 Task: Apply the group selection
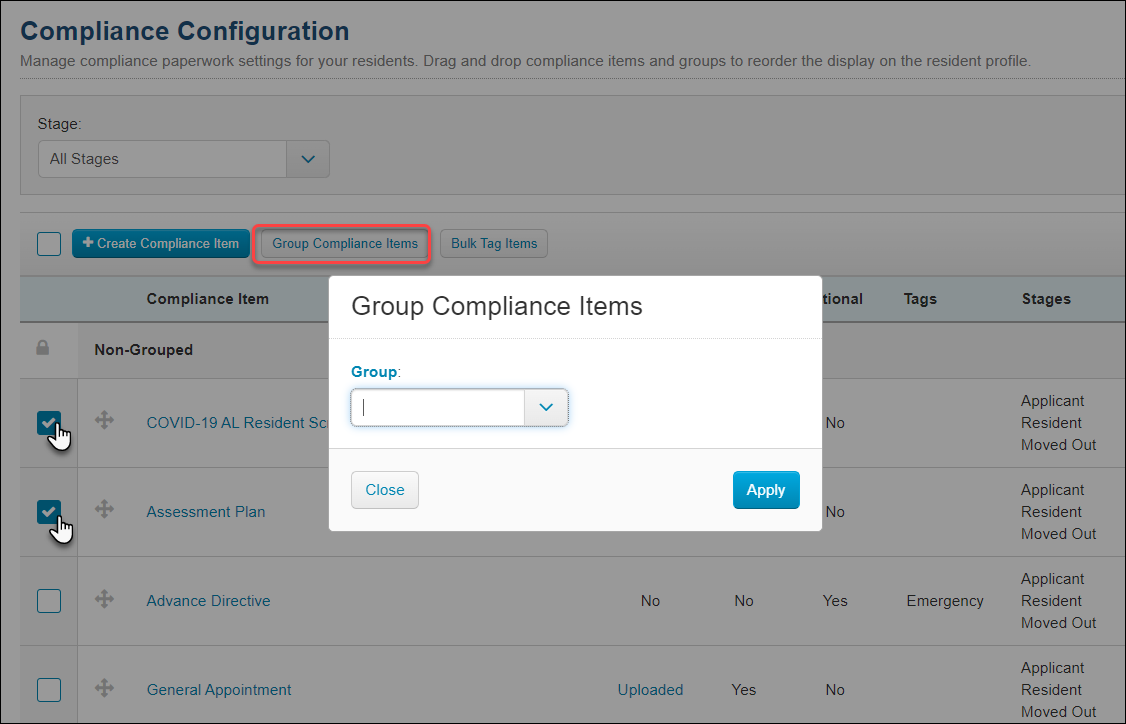click(766, 490)
